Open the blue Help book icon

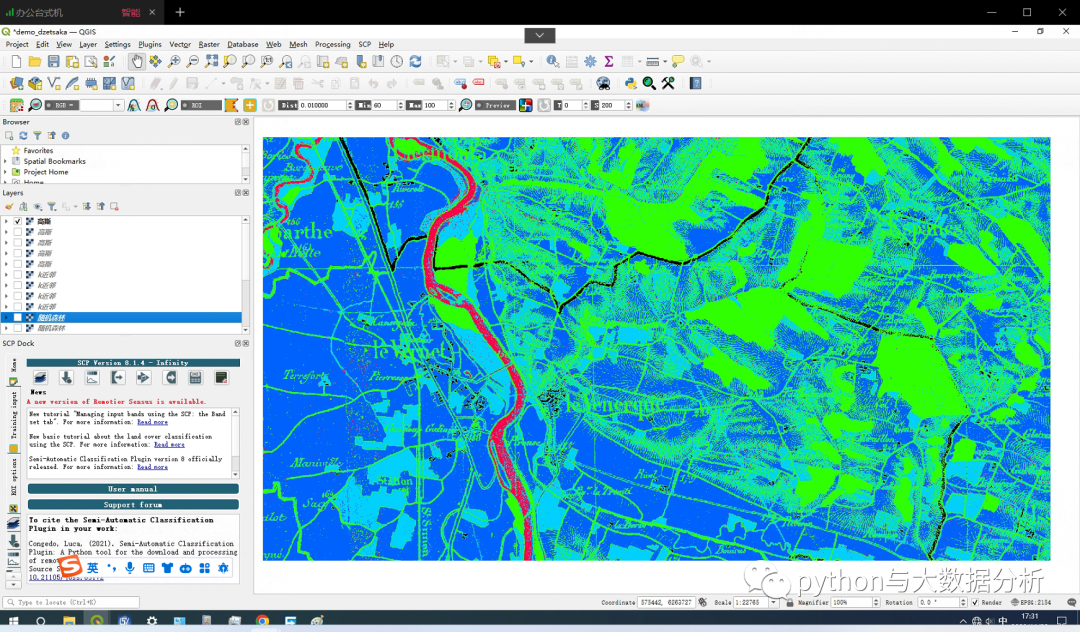(696, 83)
